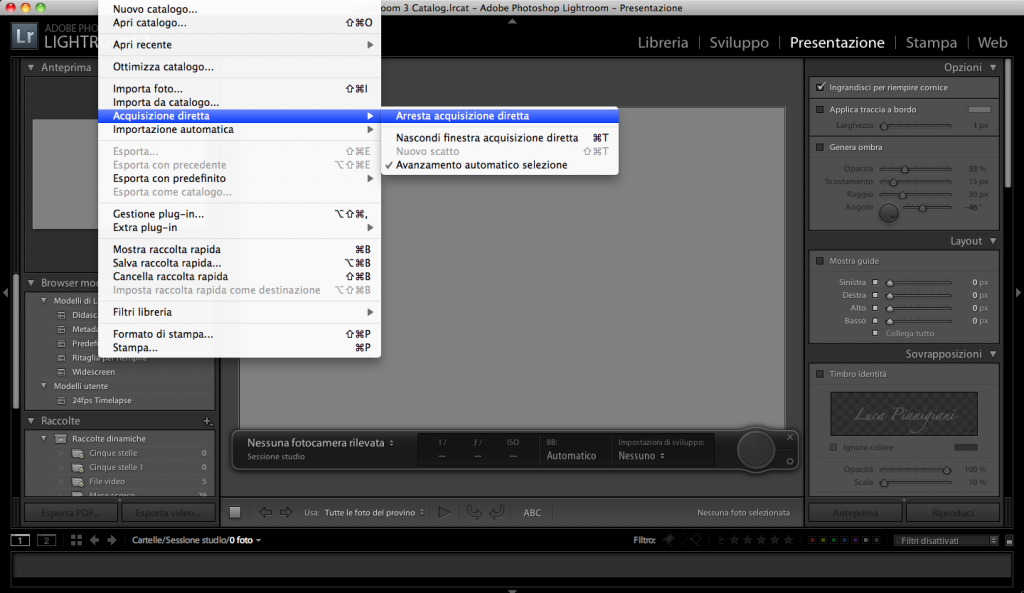Image resolution: width=1024 pixels, height=593 pixels.
Task: Filter by flagged status flag icon
Action: pos(669,540)
